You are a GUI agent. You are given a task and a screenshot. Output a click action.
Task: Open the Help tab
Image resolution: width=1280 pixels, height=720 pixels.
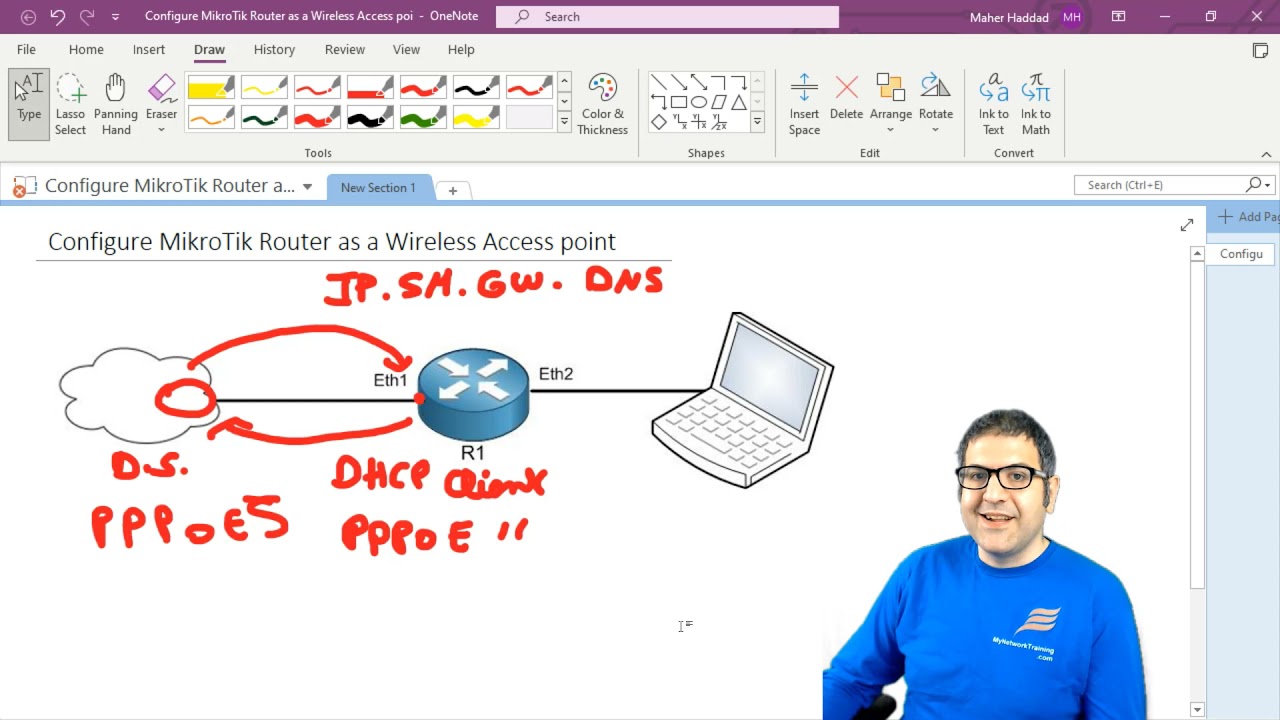point(461,50)
